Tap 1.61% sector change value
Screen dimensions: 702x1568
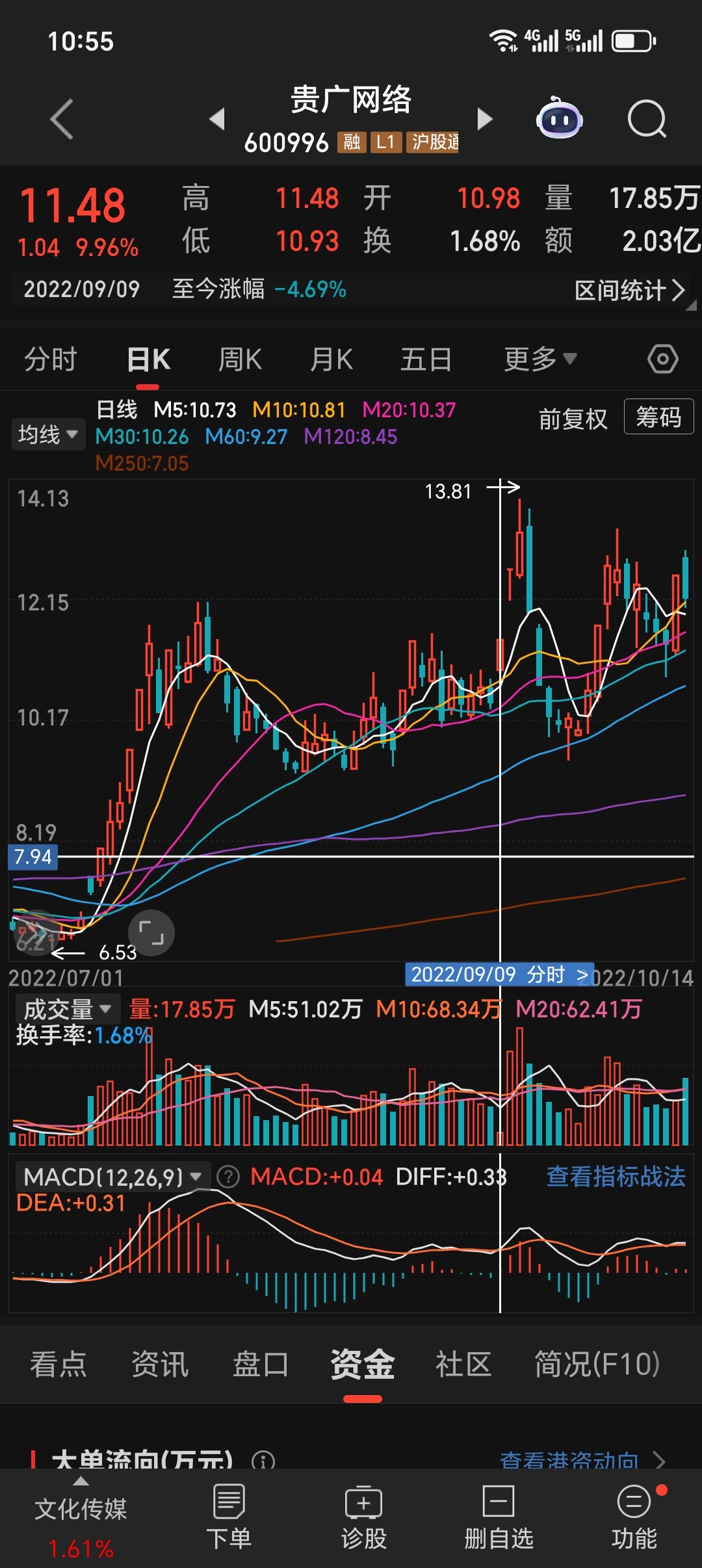81,1549
